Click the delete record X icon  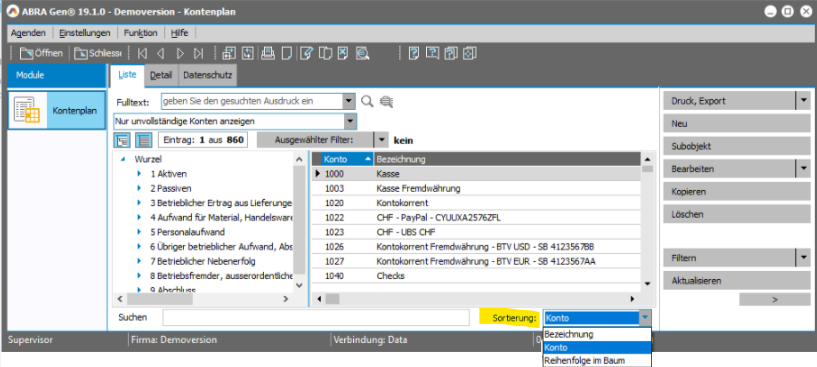click(343, 53)
